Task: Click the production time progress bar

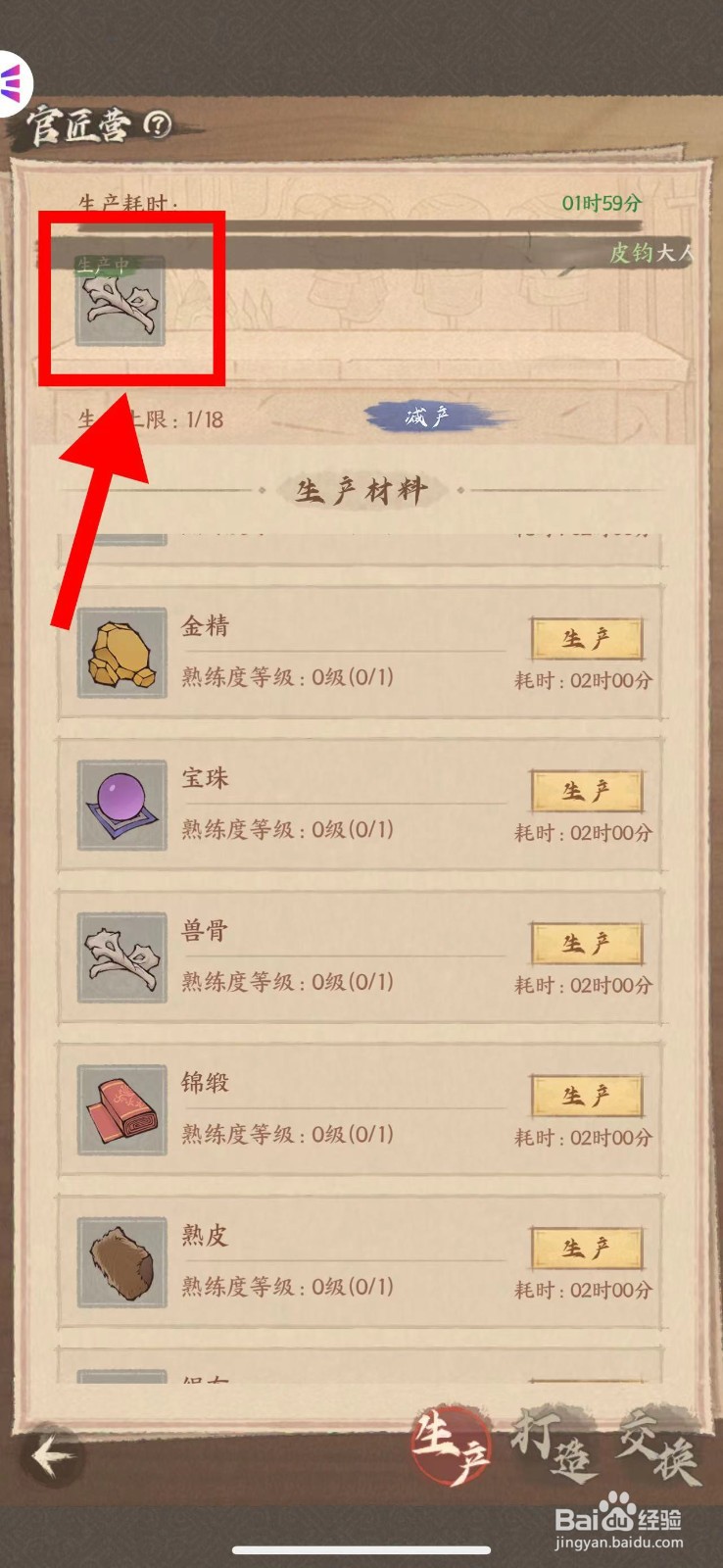Action: click(x=361, y=226)
